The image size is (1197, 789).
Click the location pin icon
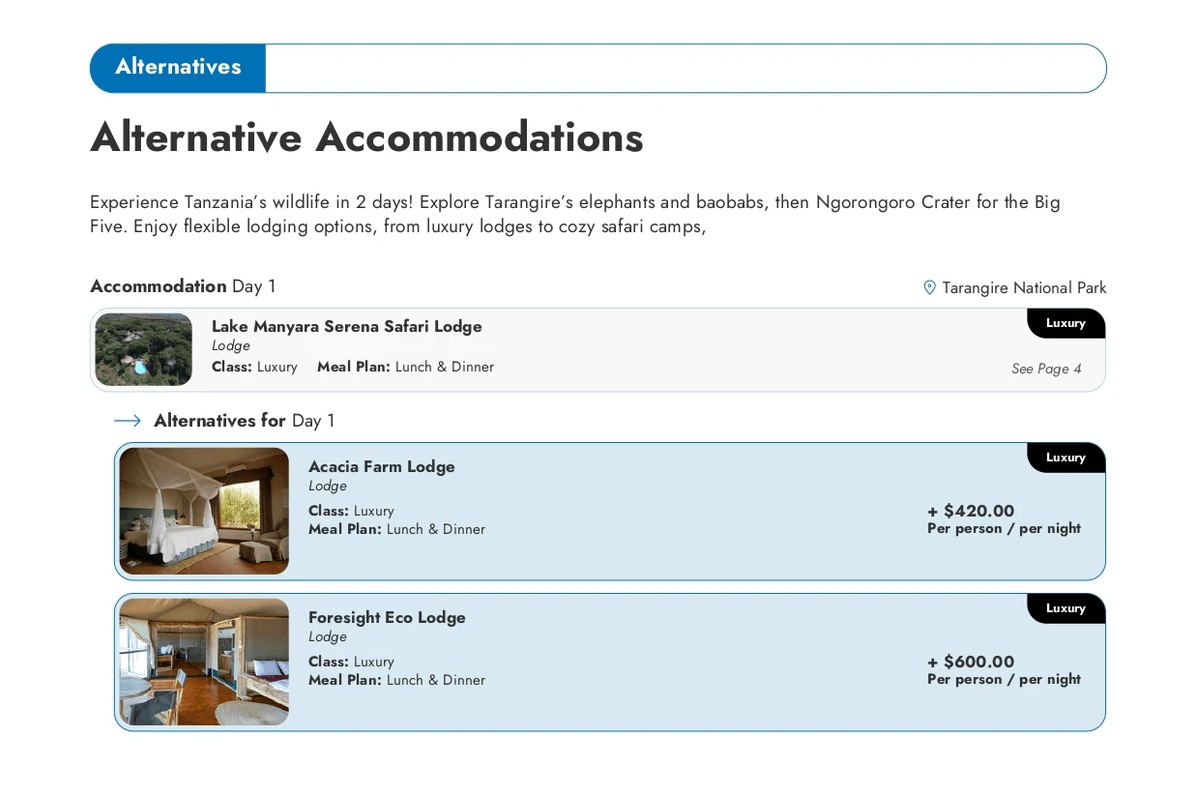(x=929, y=288)
